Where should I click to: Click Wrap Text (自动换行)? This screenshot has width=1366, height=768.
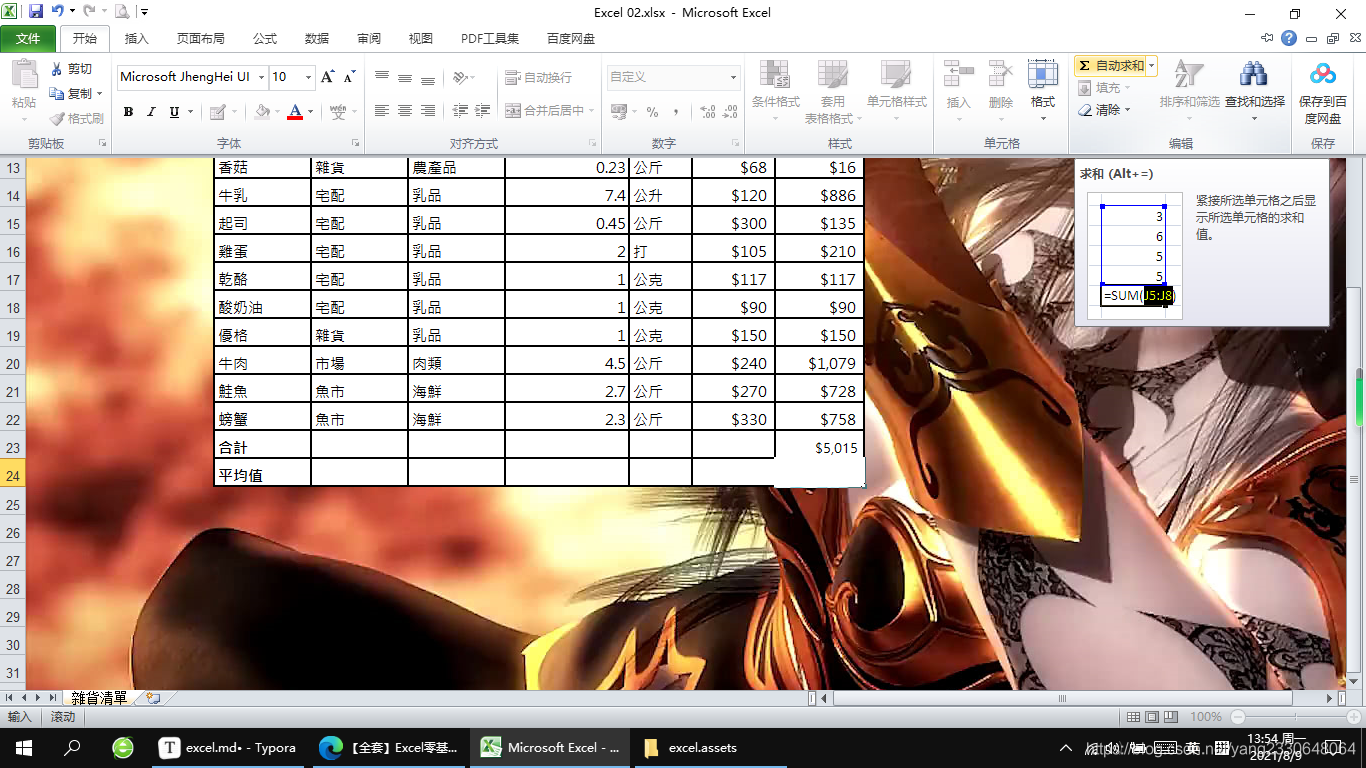(x=538, y=77)
